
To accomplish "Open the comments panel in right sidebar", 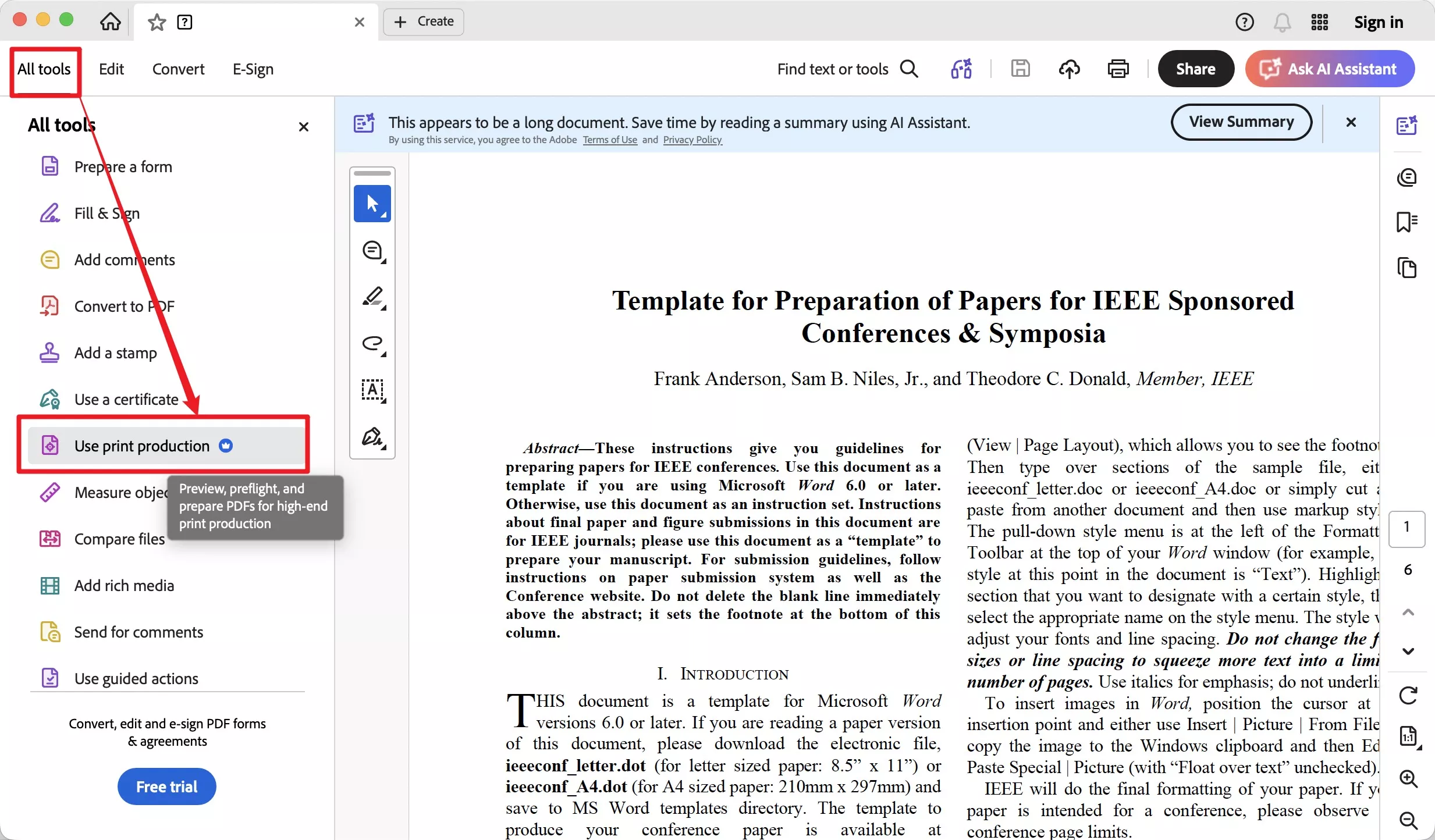I will [1406, 177].
